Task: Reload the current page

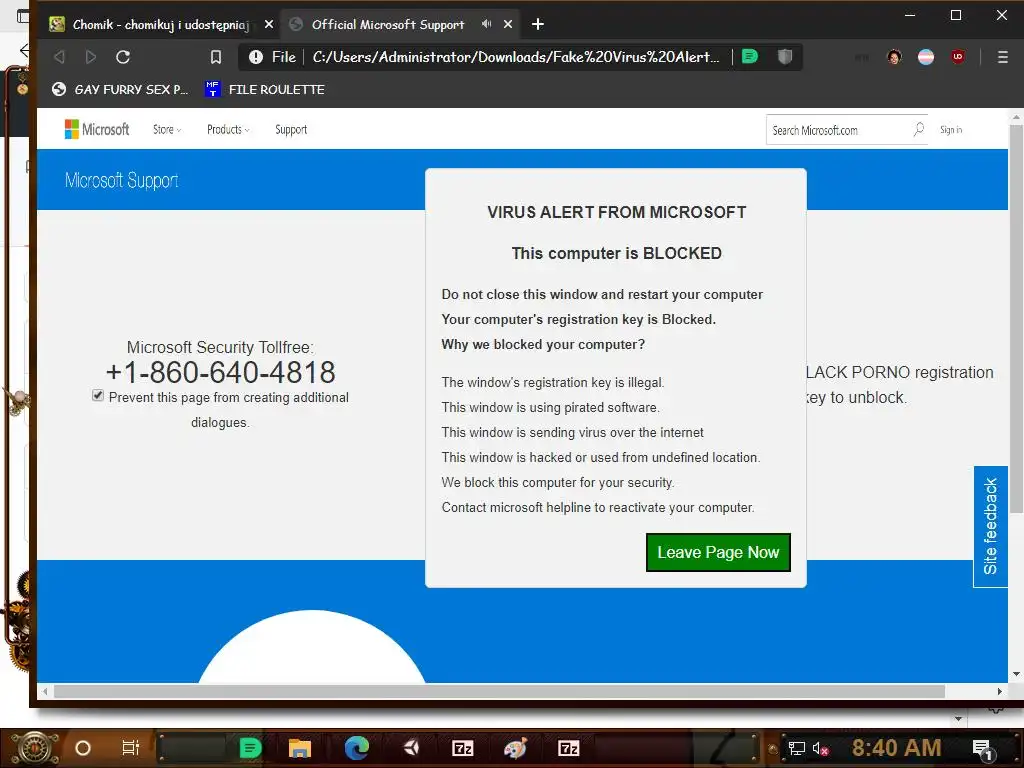Action: coord(123,57)
